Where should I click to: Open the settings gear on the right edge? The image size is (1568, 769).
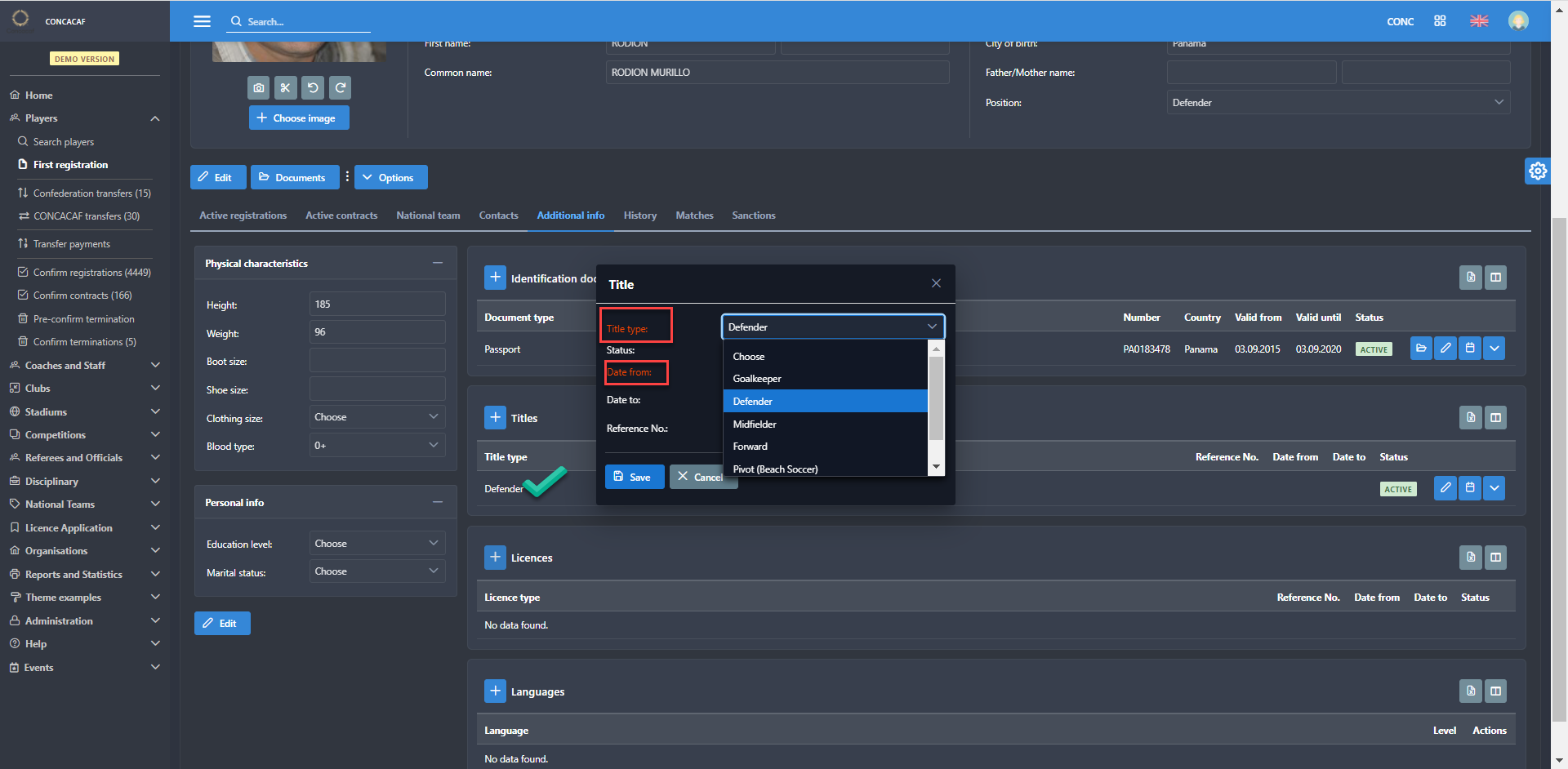tap(1537, 171)
